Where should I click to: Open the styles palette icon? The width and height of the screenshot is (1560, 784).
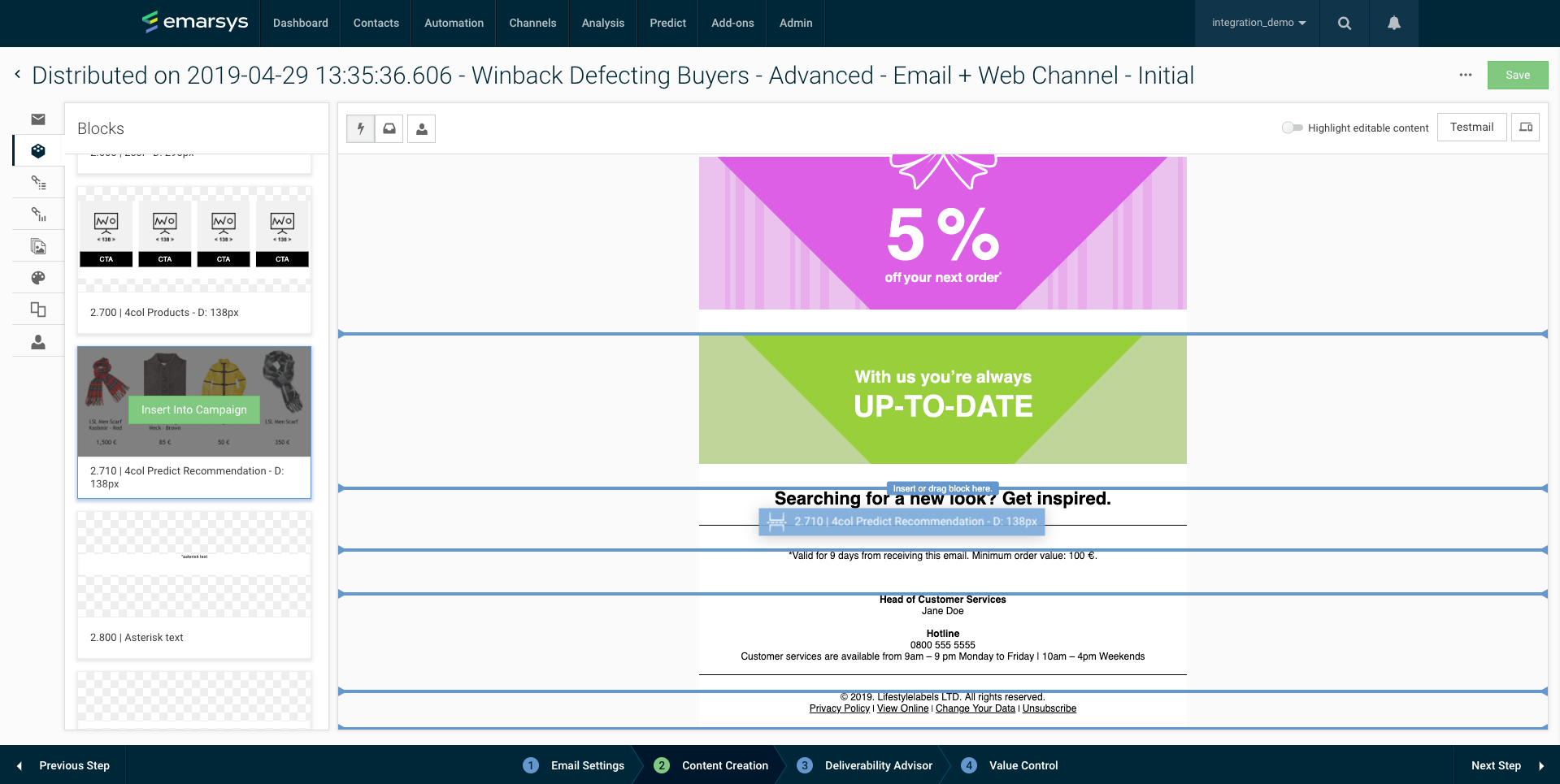coord(37,278)
